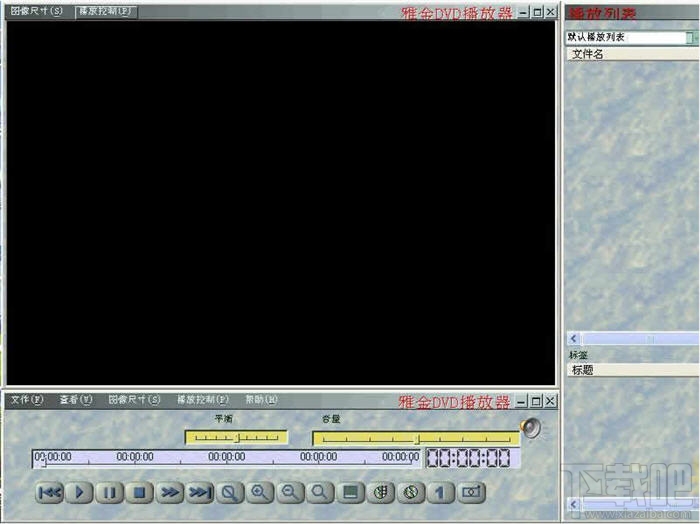This screenshot has width=700, height=524.
Task: Close the video window
Action: tap(551, 12)
